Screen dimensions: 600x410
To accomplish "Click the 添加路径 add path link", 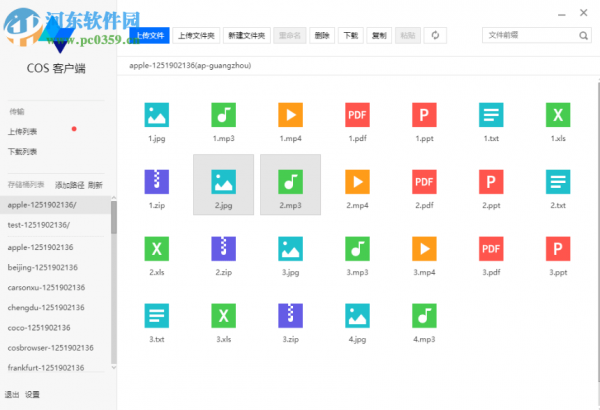I will pos(69,185).
